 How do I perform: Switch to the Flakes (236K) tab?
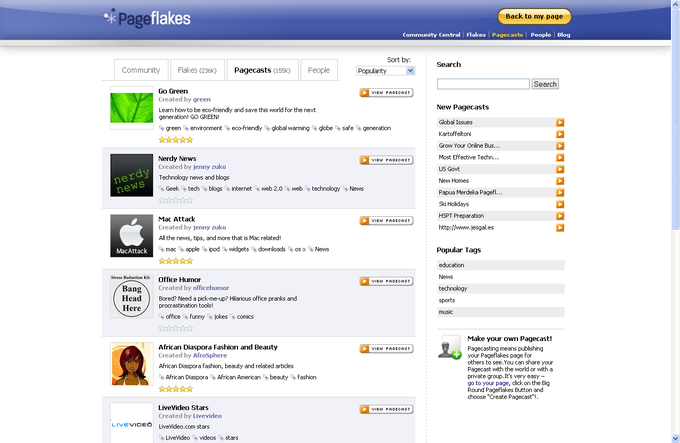tap(197, 70)
